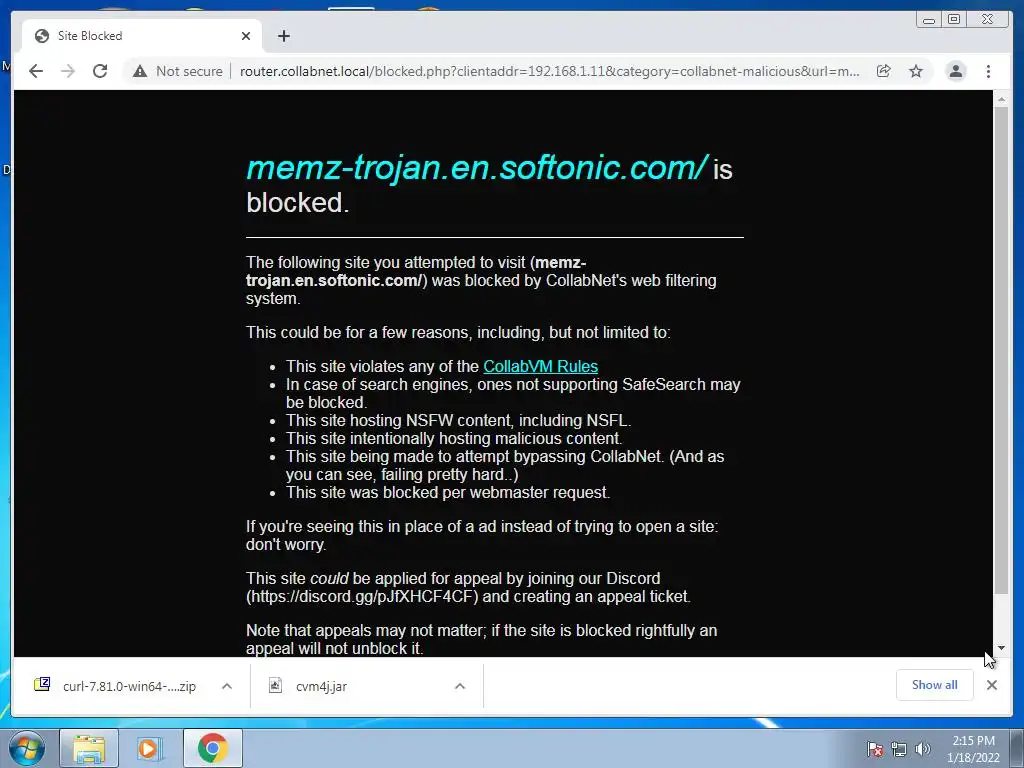The width and height of the screenshot is (1024, 768).
Task: Open Action Center flag icon
Action: pyautogui.click(x=874, y=748)
